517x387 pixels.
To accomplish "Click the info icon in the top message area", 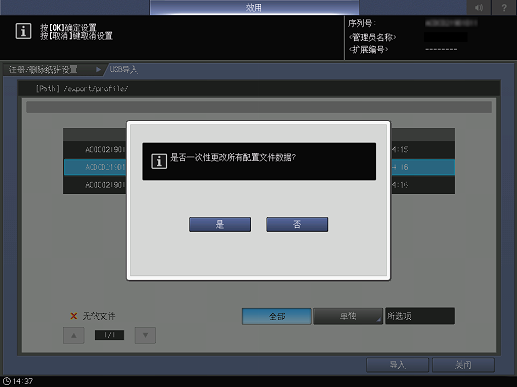I will 23,31.
